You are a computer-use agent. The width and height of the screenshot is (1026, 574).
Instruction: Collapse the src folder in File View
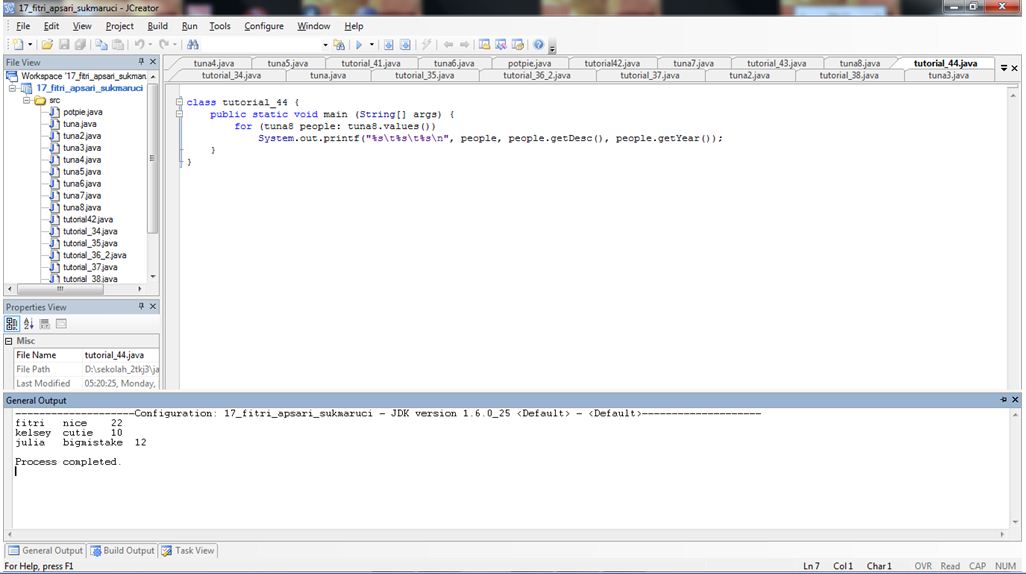pyautogui.click(x=27, y=101)
